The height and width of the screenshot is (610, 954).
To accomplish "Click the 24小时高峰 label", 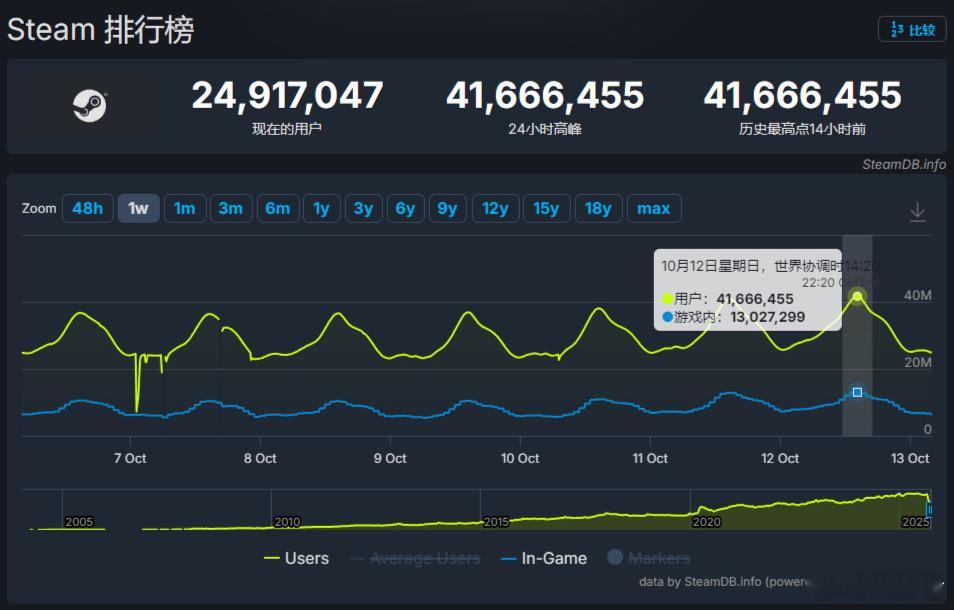I will tap(545, 129).
